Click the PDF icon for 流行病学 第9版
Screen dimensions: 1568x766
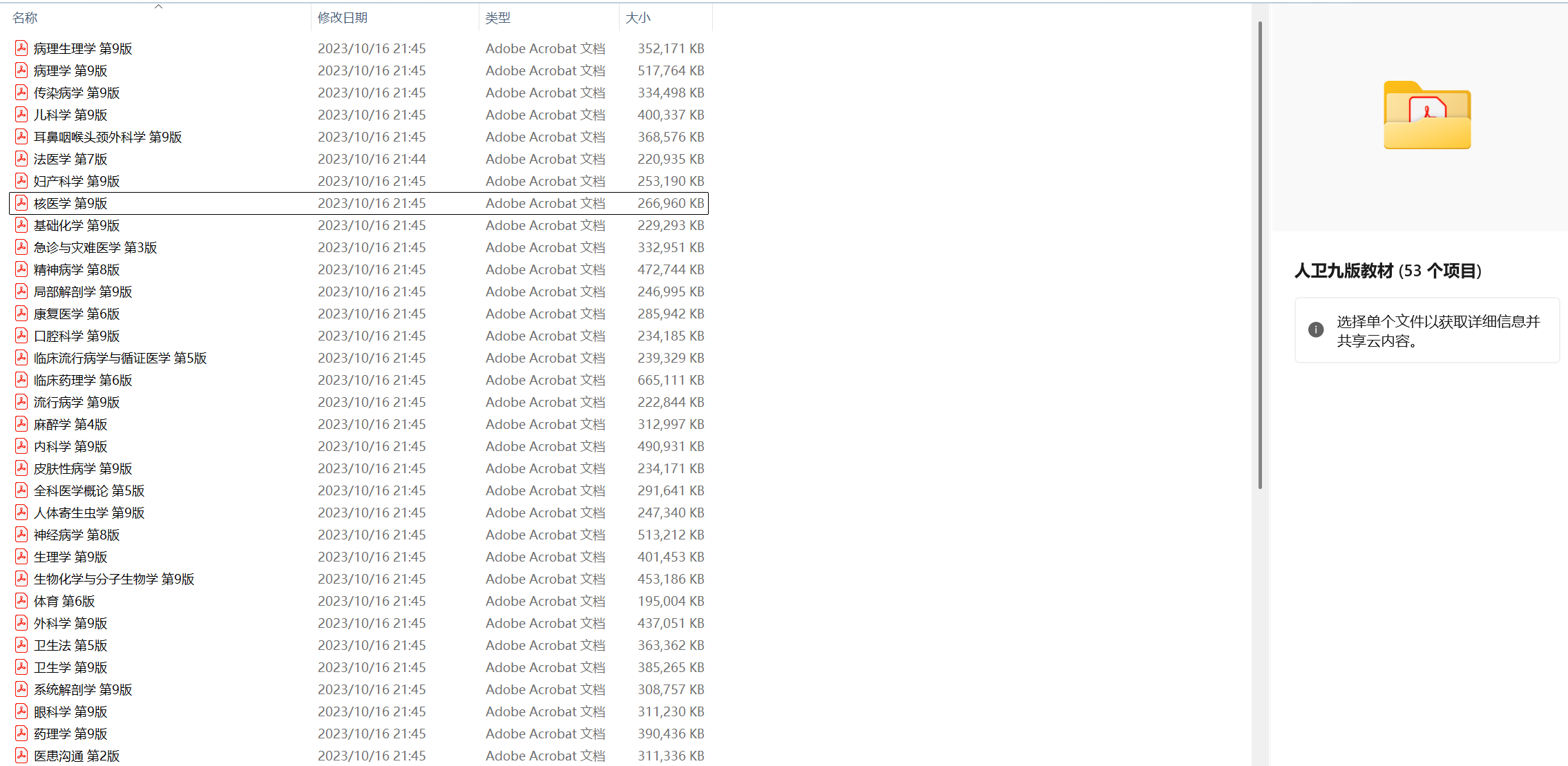tap(21, 402)
